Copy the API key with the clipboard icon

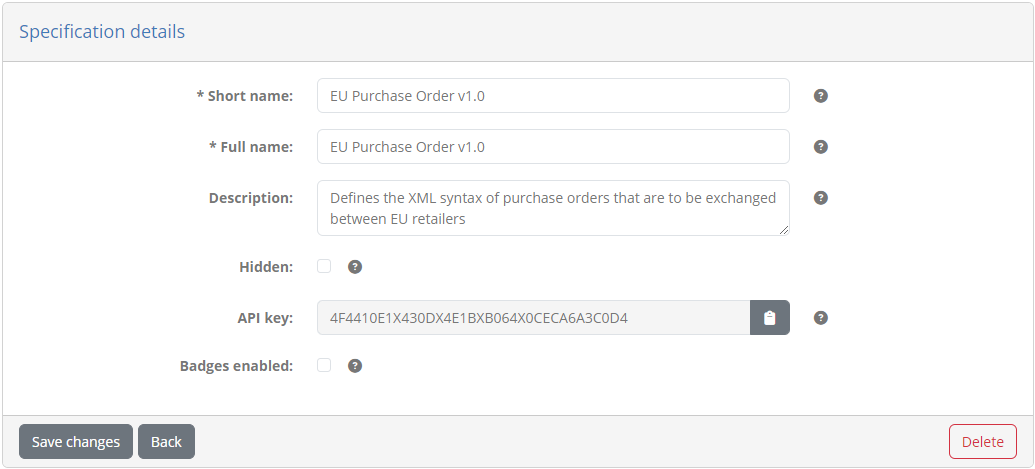point(770,318)
